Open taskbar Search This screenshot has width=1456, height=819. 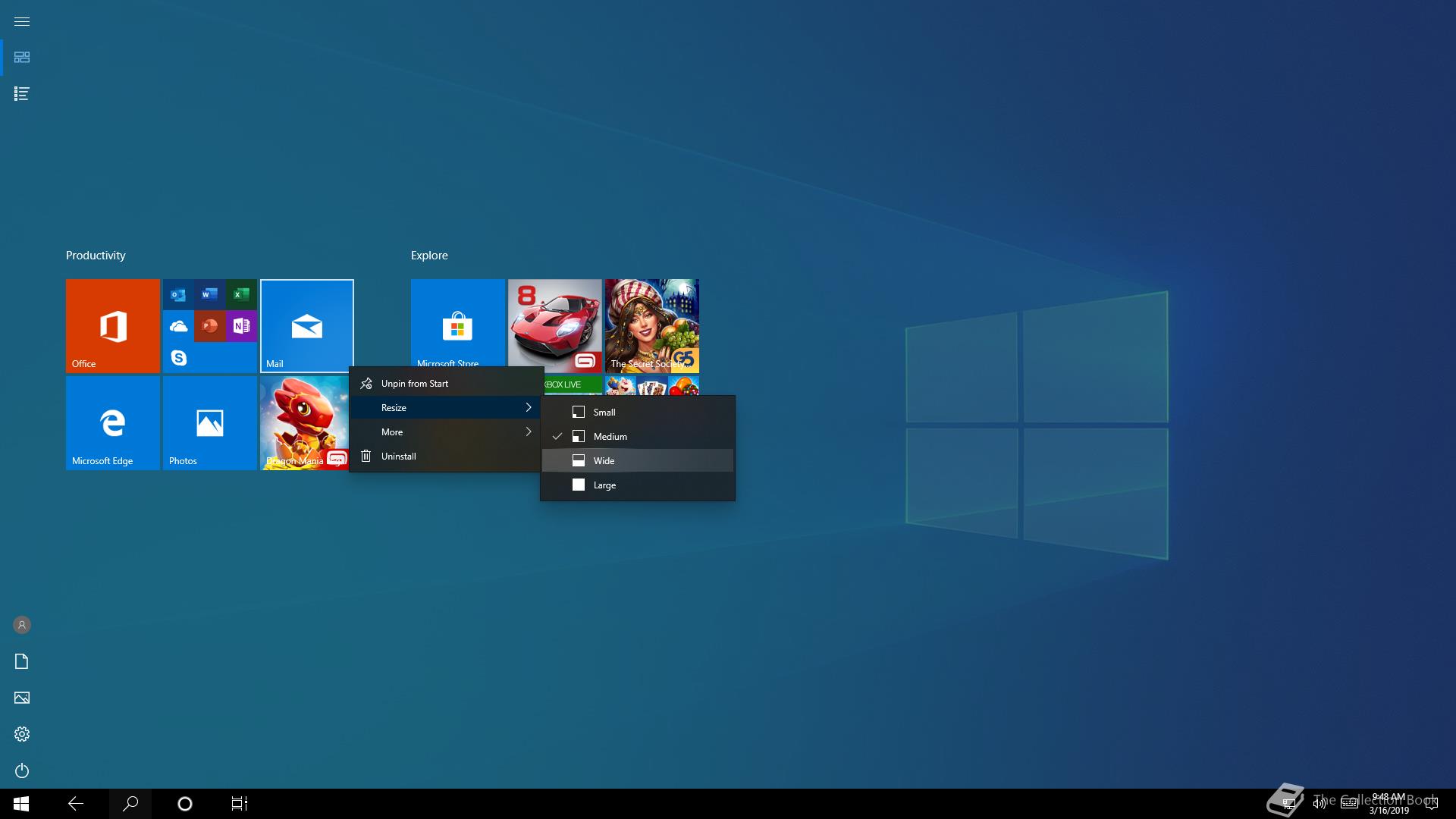[x=130, y=804]
